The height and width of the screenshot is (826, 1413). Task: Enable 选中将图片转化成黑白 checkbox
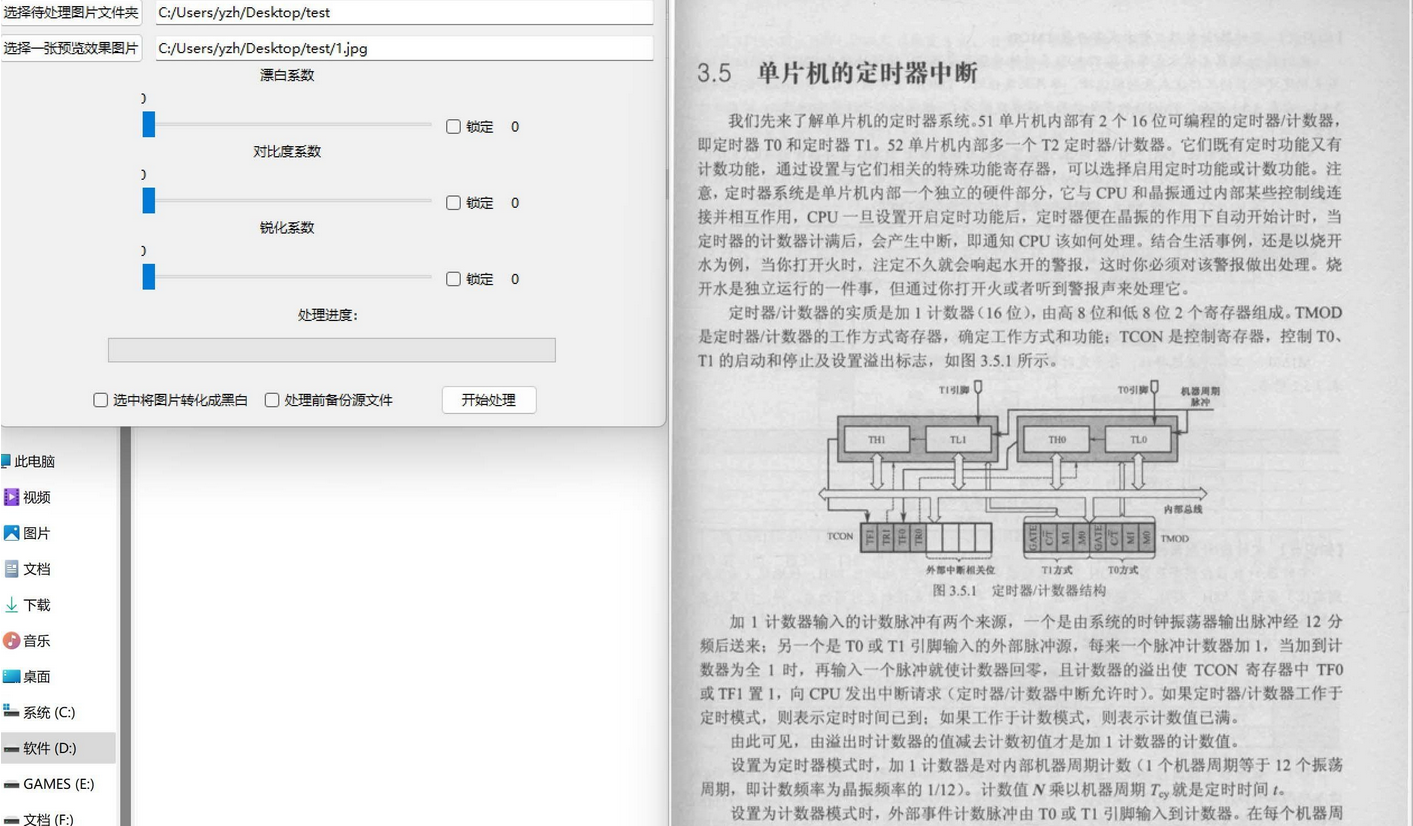(100, 400)
